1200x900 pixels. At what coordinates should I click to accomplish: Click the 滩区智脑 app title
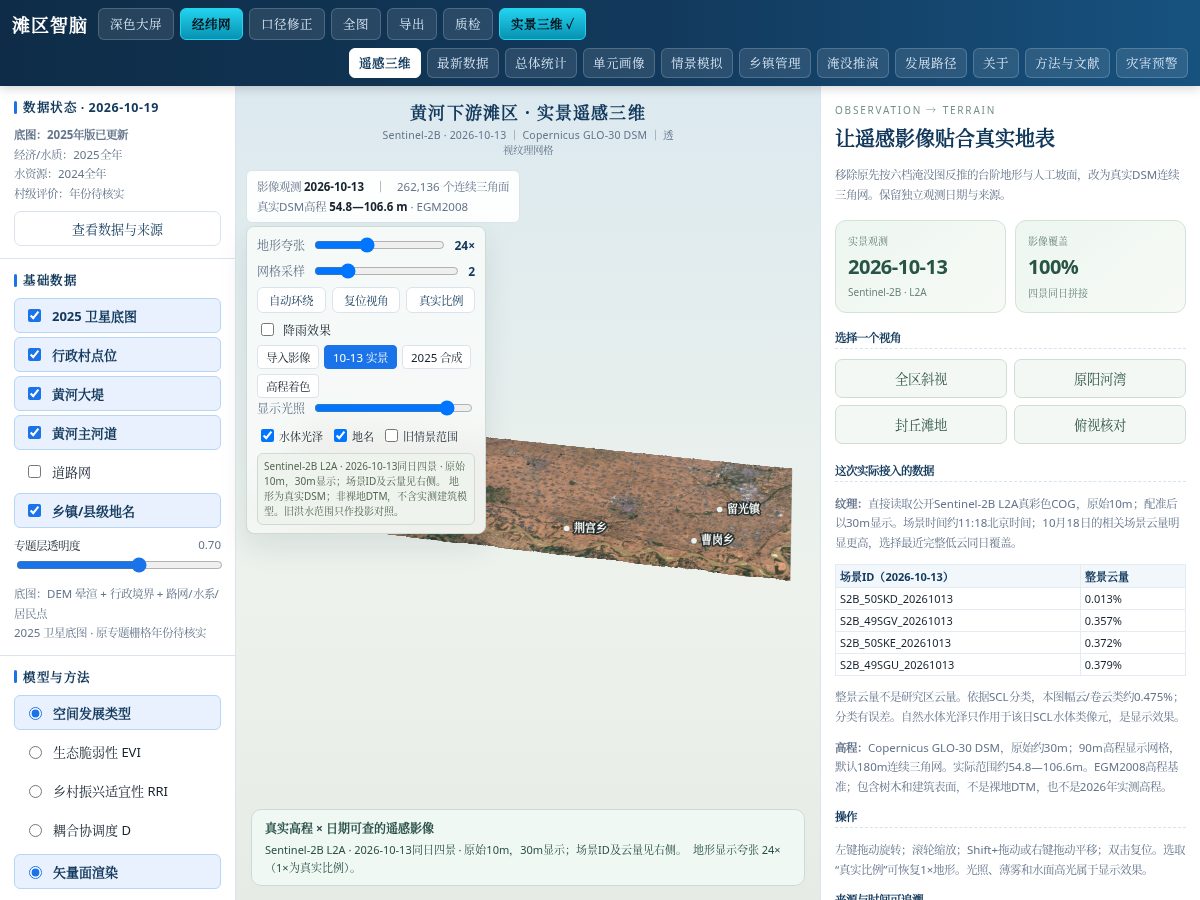click(x=50, y=25)
